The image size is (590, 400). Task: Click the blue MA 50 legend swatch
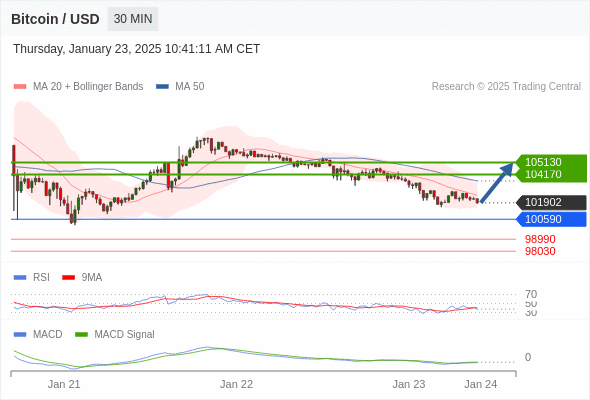coord(162,87)
